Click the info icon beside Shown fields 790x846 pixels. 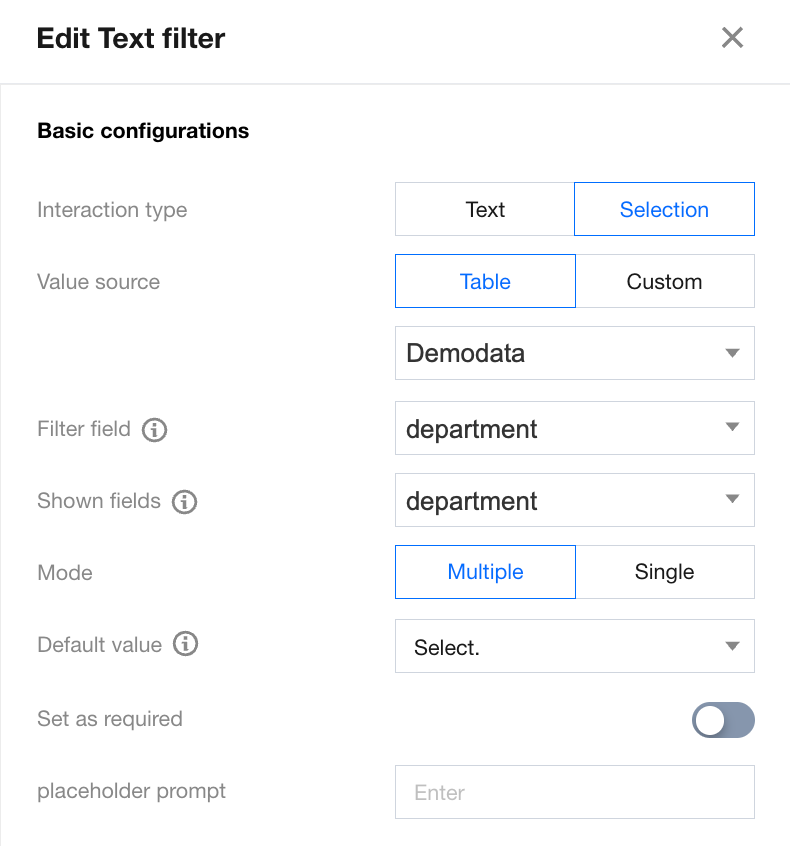[x=184, y=502]
